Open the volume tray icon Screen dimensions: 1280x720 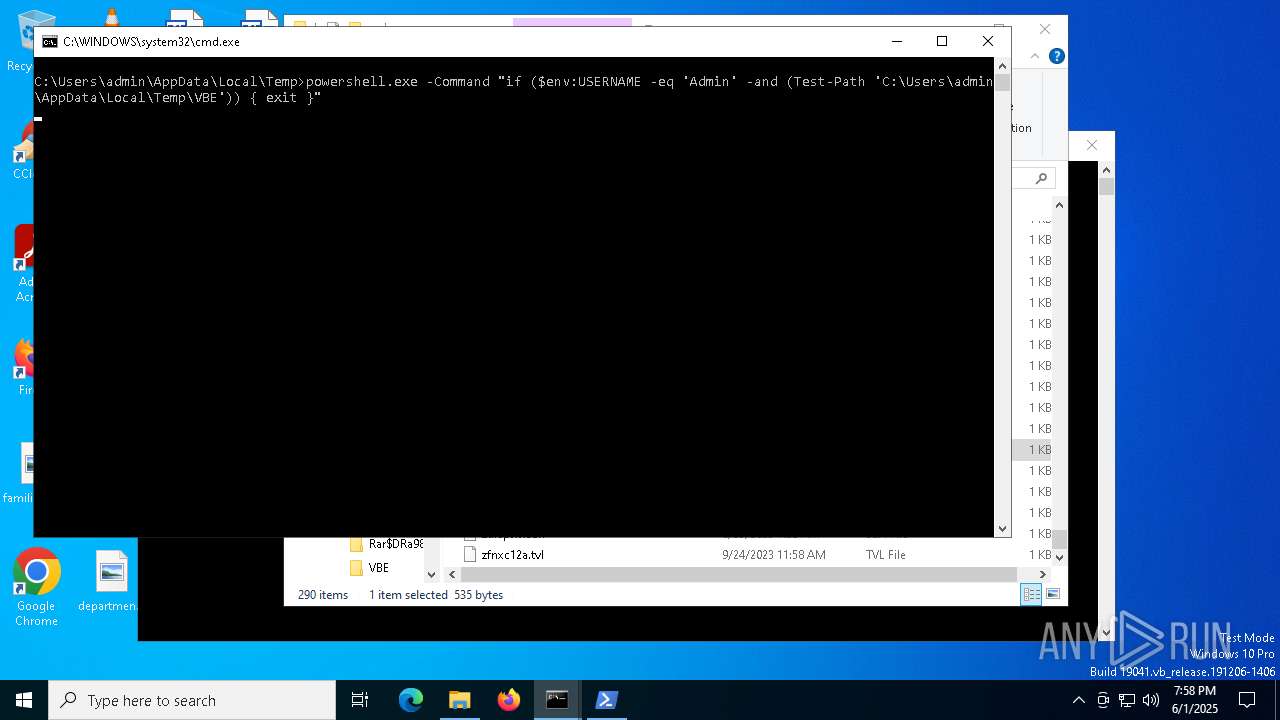(x=1151, y=700)
